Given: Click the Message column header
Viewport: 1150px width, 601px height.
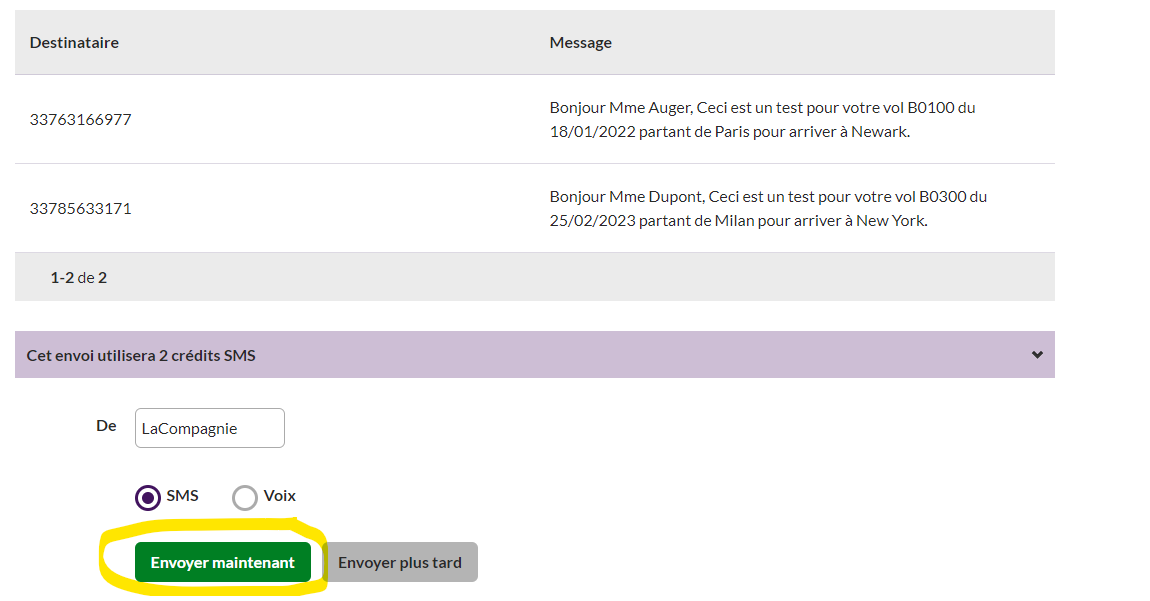Looking at the screenshot, I should coord(580,43).
